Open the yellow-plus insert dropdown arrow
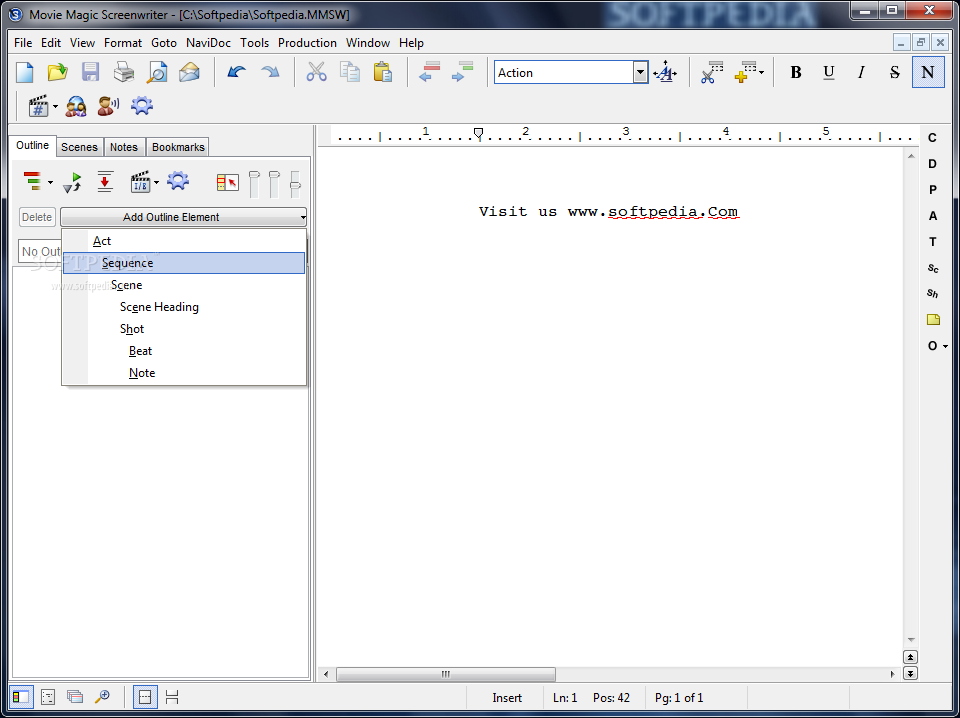The width and height of the screenshot is (960, 718). coord(761,73)
